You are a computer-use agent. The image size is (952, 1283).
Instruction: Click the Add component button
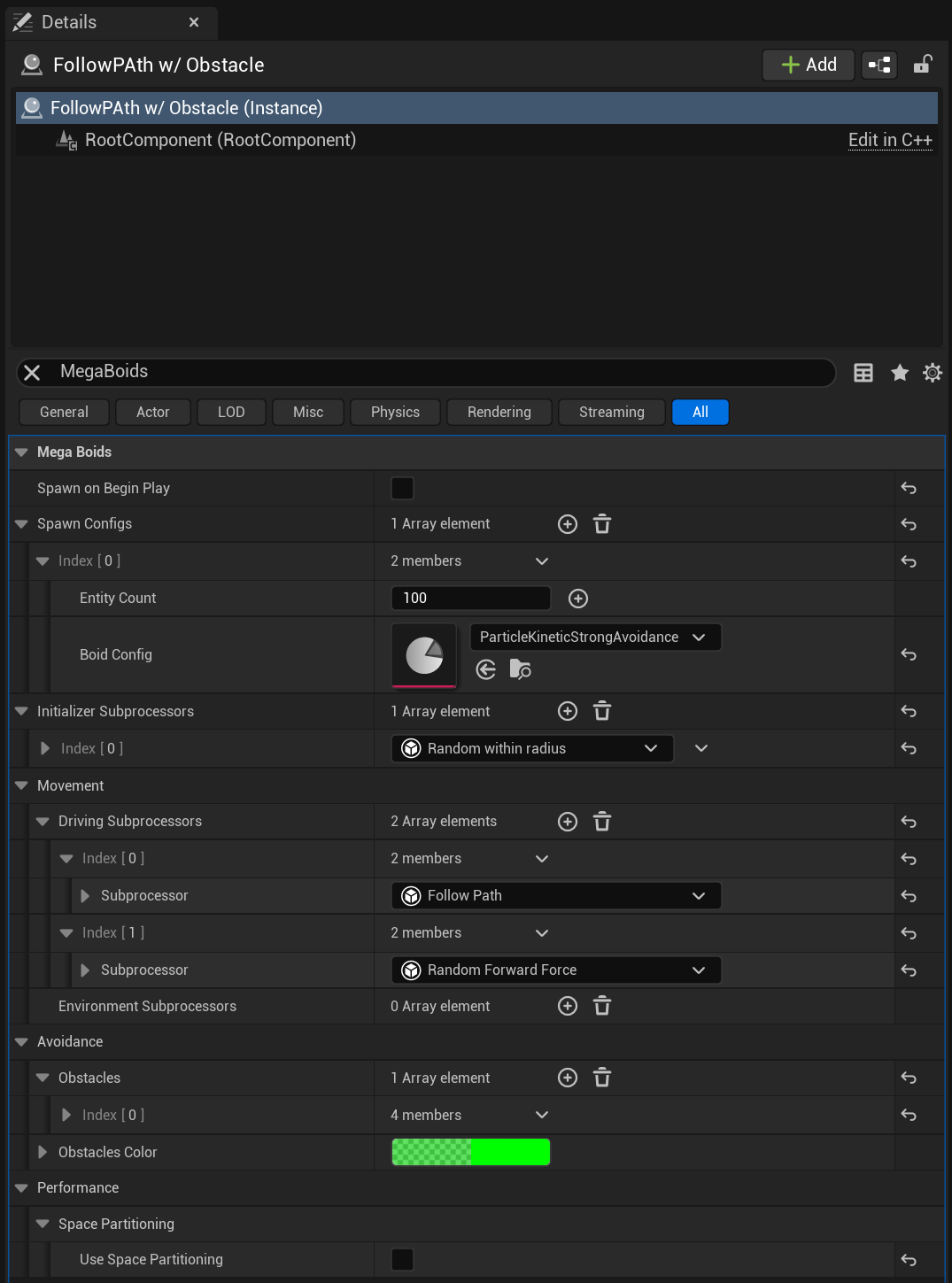click(808, 65)
